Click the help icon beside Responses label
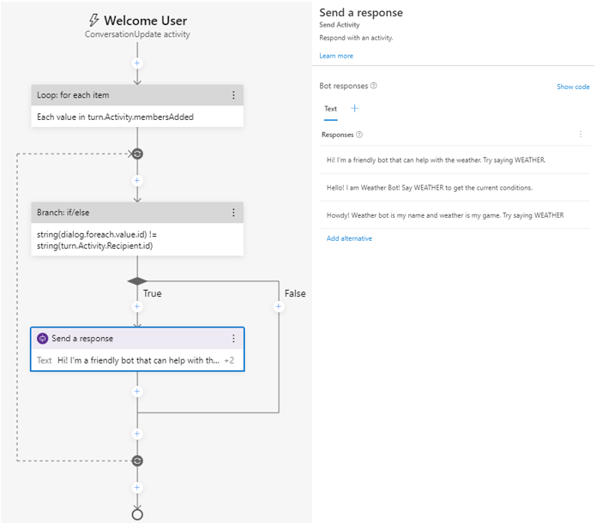The width and height of the screenshot is (596, 523). click(359, 135)
